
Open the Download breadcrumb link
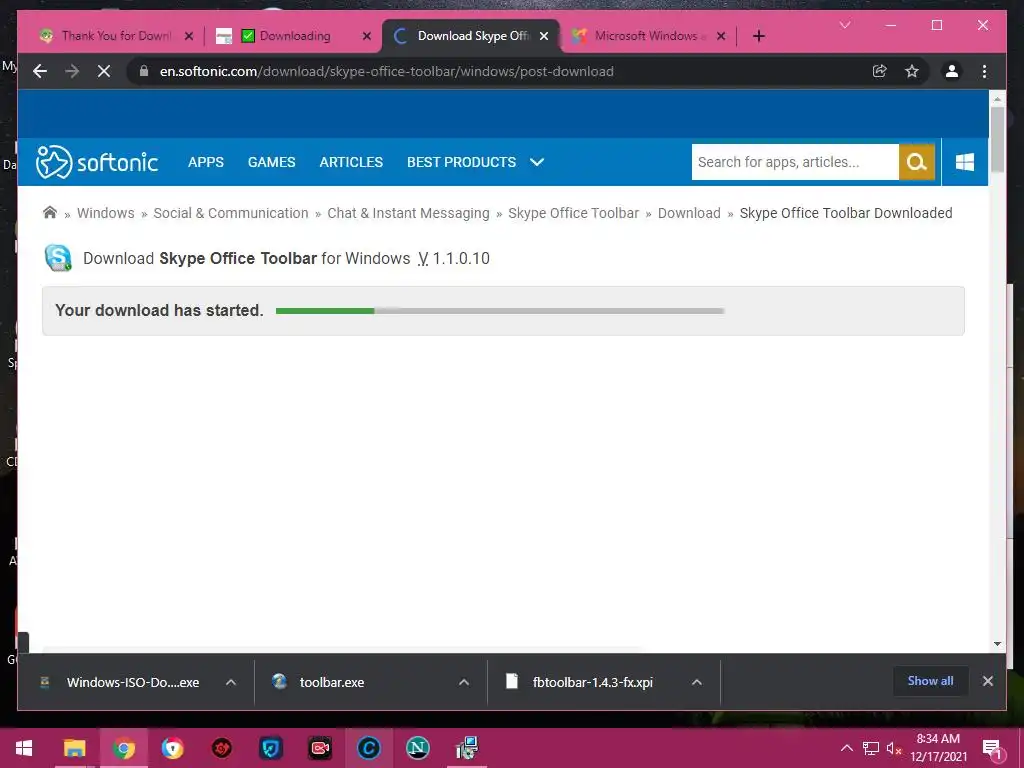(x=689, y=213)
